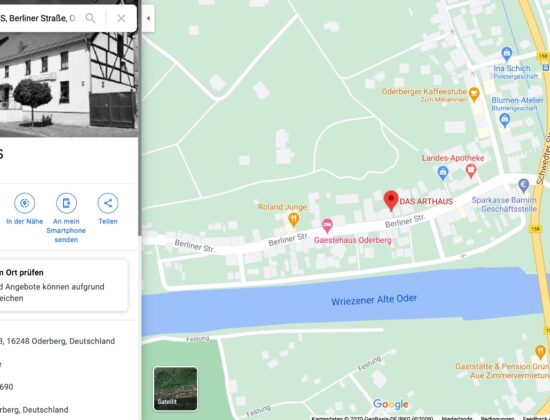Click the Gaststätte & Pension Grüne Aue marker

coord(540,351)
